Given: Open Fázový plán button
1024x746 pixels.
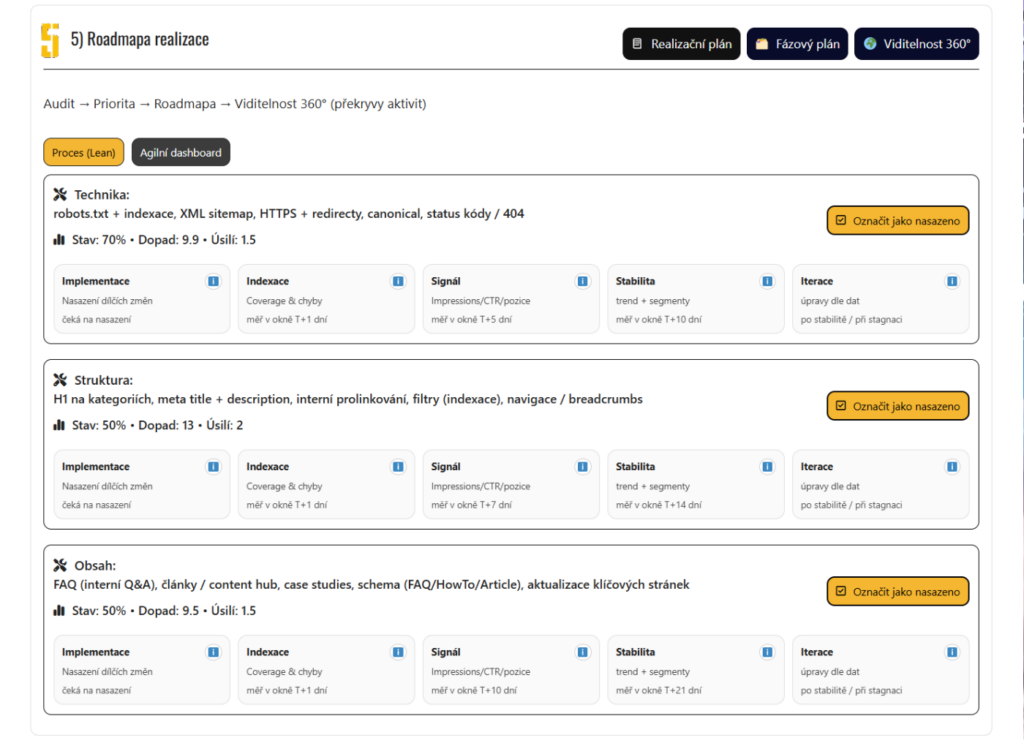Looking at the screenshot, I should pyautogui.click(x=797, y=44).
